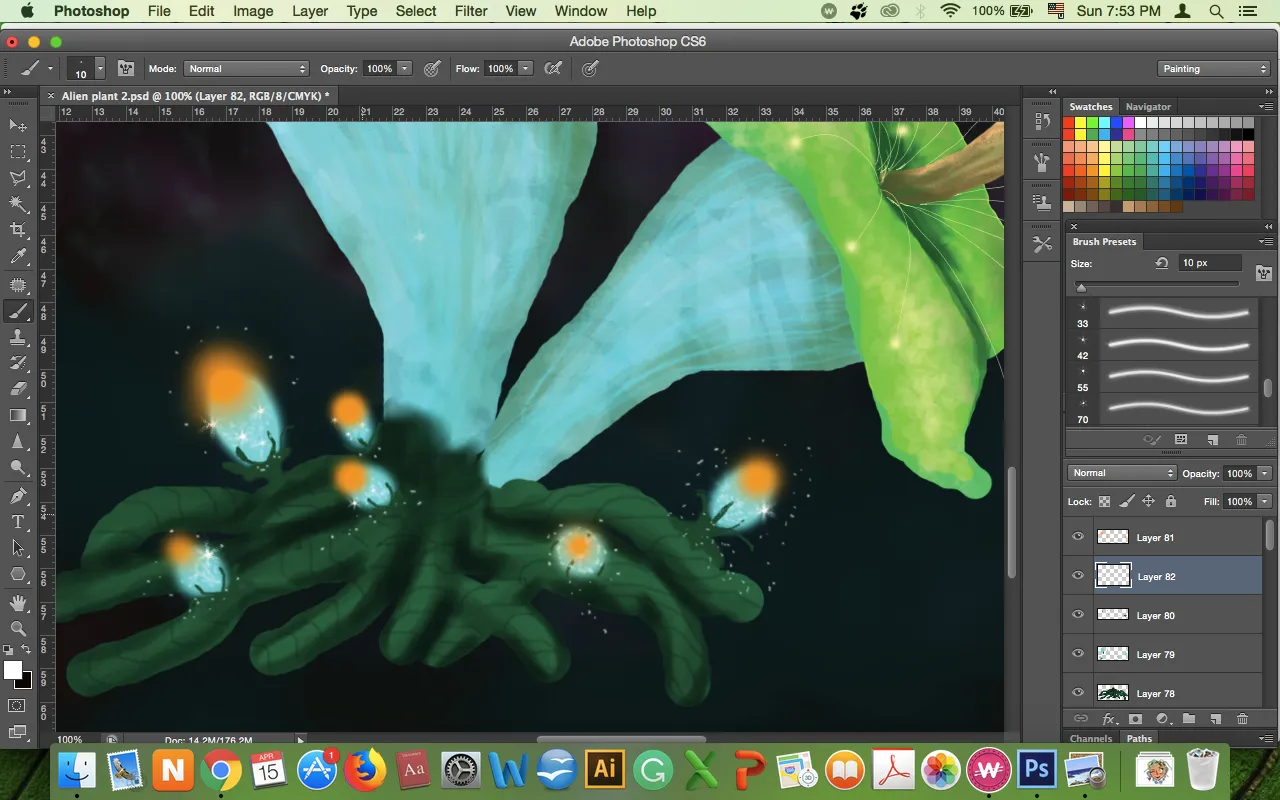Open the Flow slider dropdown
Viewport: 1280px width, 800px height.
(x=525, y=69)
